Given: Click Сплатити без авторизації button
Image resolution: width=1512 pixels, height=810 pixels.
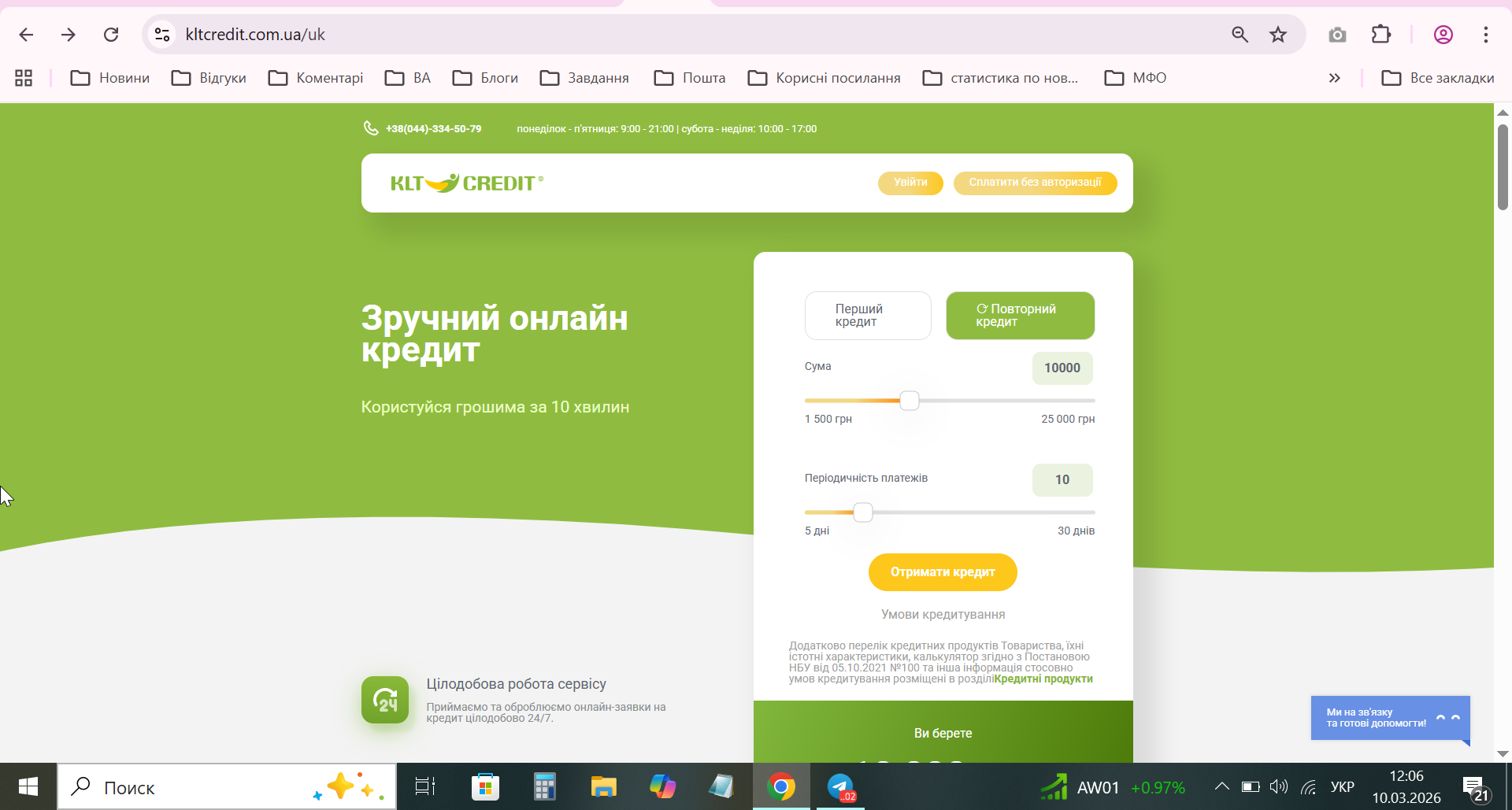Looking at the screenshot, I should [x=1035, y=183].
